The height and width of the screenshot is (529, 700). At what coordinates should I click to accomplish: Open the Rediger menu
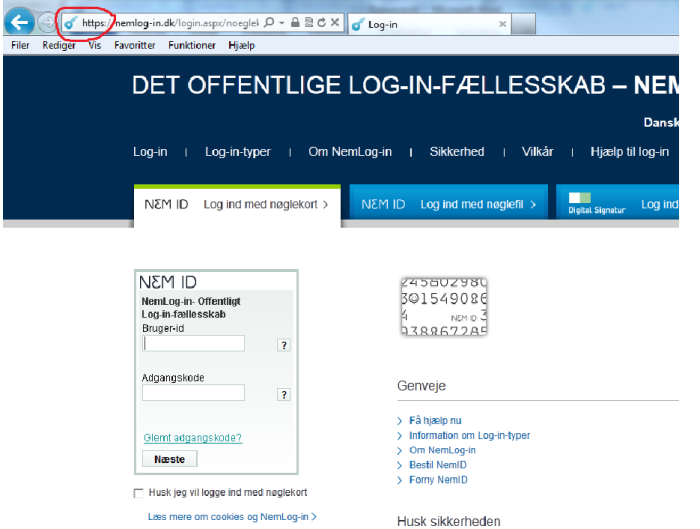click(59, 45)
